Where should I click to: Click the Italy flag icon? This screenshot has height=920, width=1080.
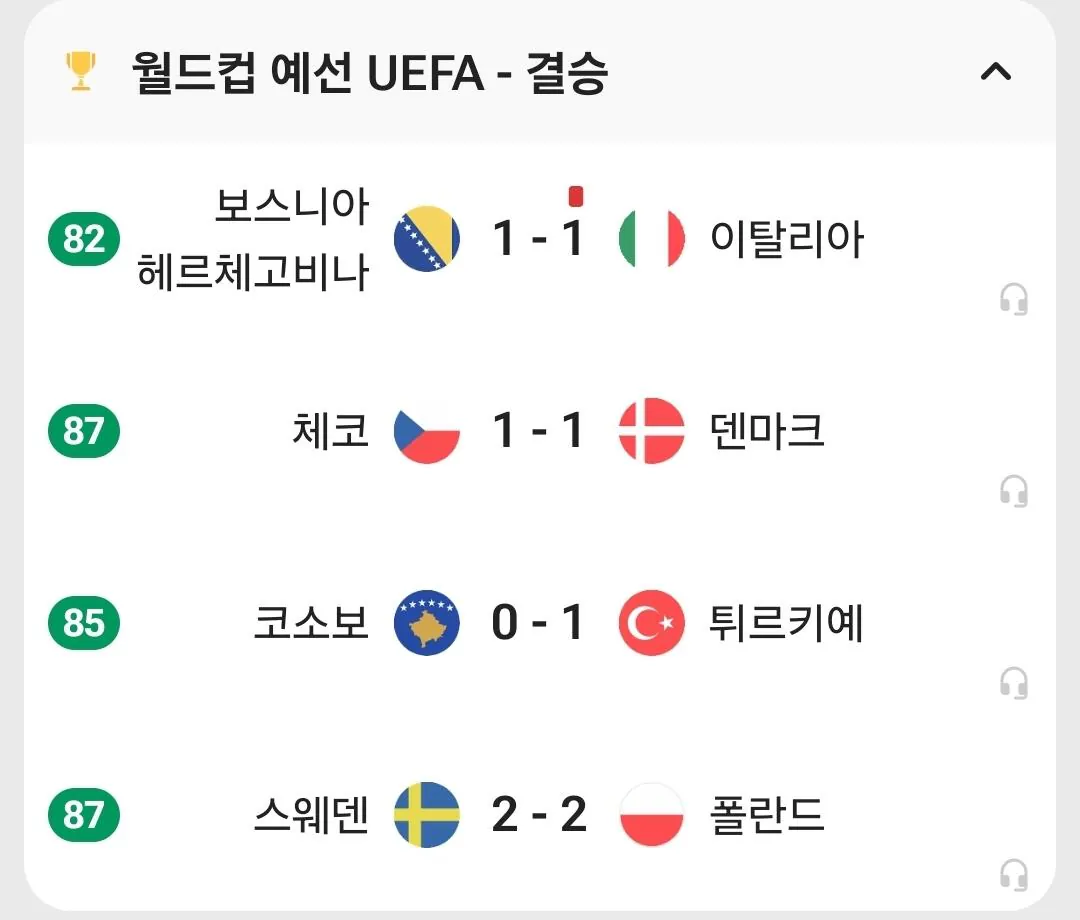[x=651, y=239]
